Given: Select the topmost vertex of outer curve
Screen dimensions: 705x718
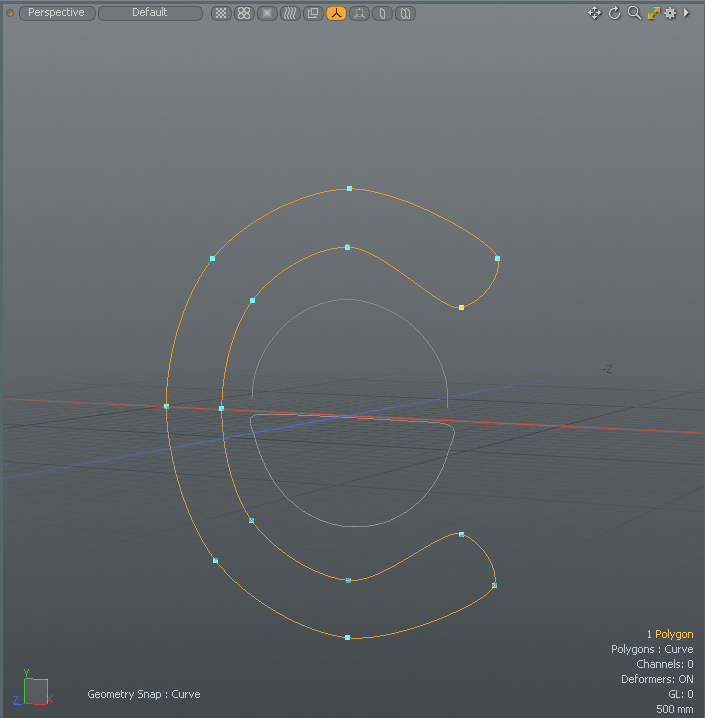Looking at the screenshot, I should click(x=349, y=188).
